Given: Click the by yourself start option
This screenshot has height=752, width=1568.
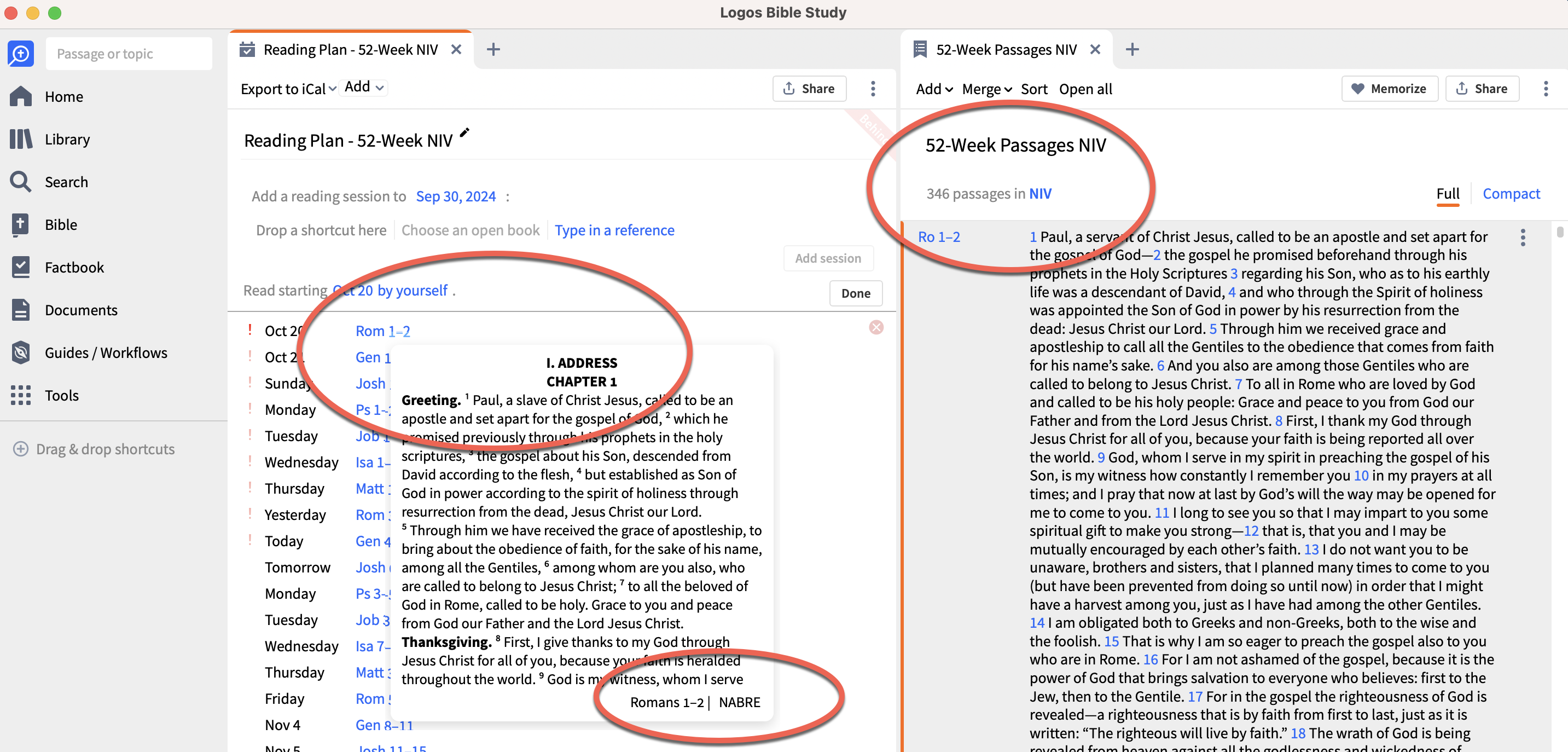Looking at the screenshot, I should (x=412, y=291).
